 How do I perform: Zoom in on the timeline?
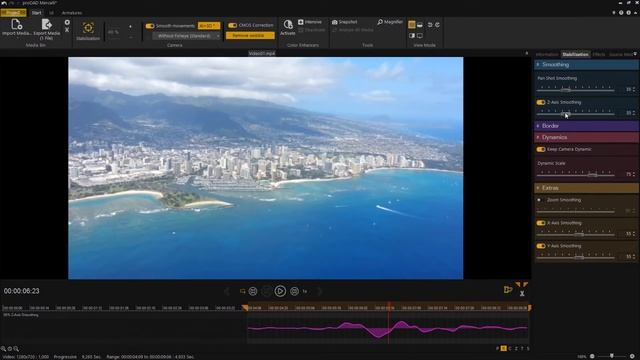point(3,349)
